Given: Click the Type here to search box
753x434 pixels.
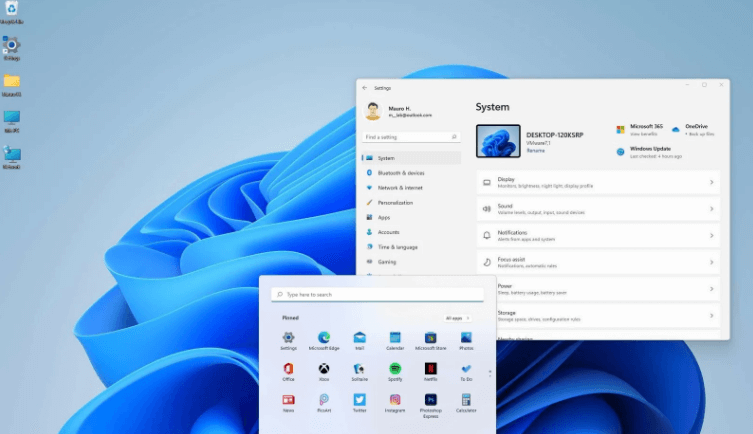Looking at the screenshot, I should coord(377,294).
